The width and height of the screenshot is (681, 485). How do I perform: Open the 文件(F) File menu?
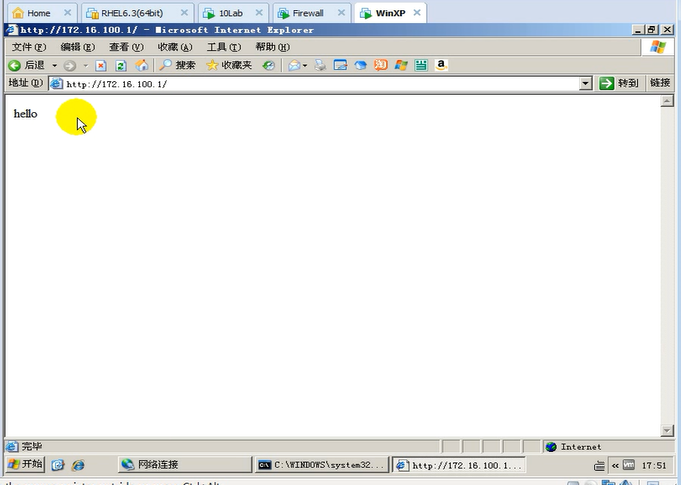[29, 47]
